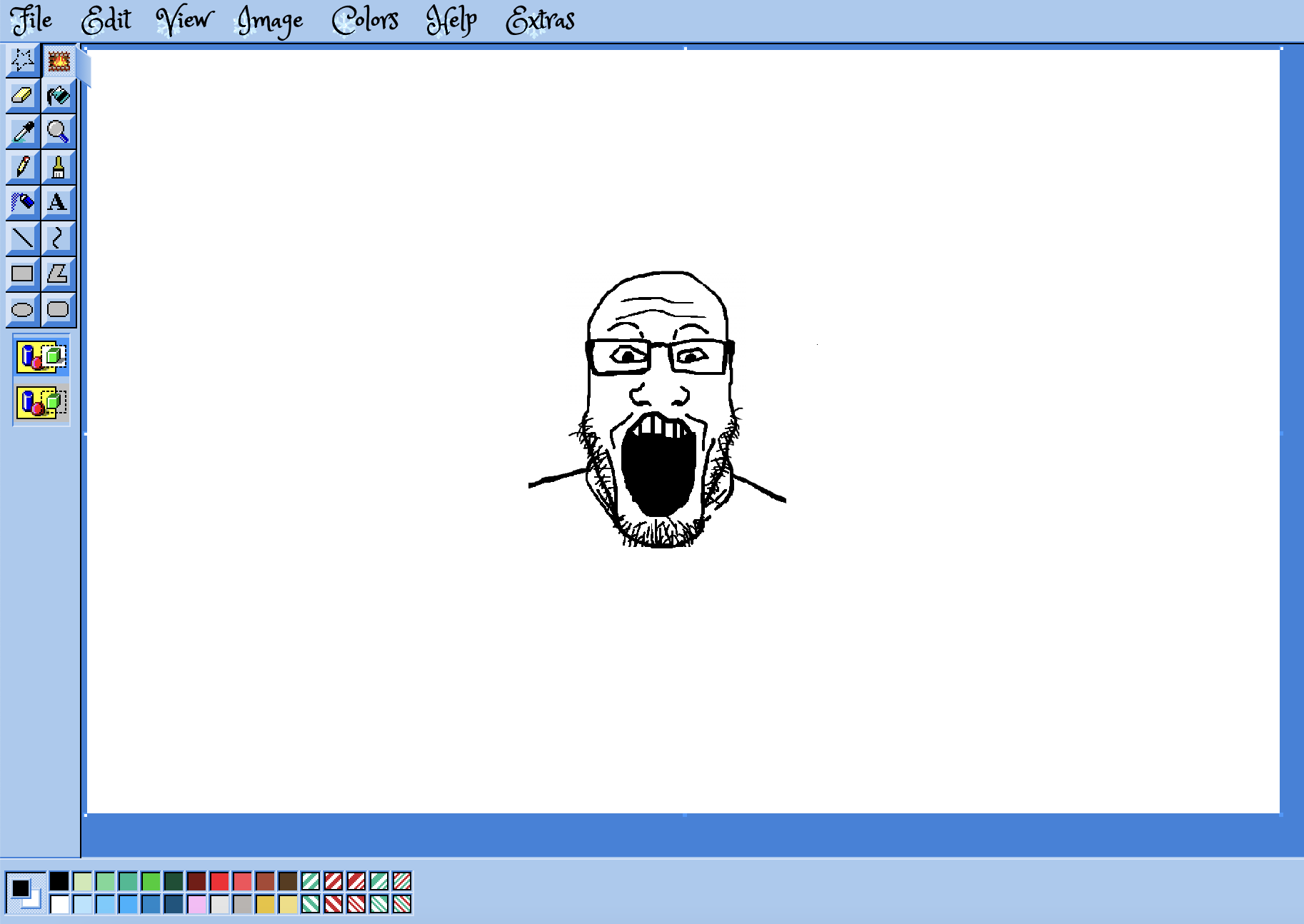Select the Text tool letter A

coord(59,203)
